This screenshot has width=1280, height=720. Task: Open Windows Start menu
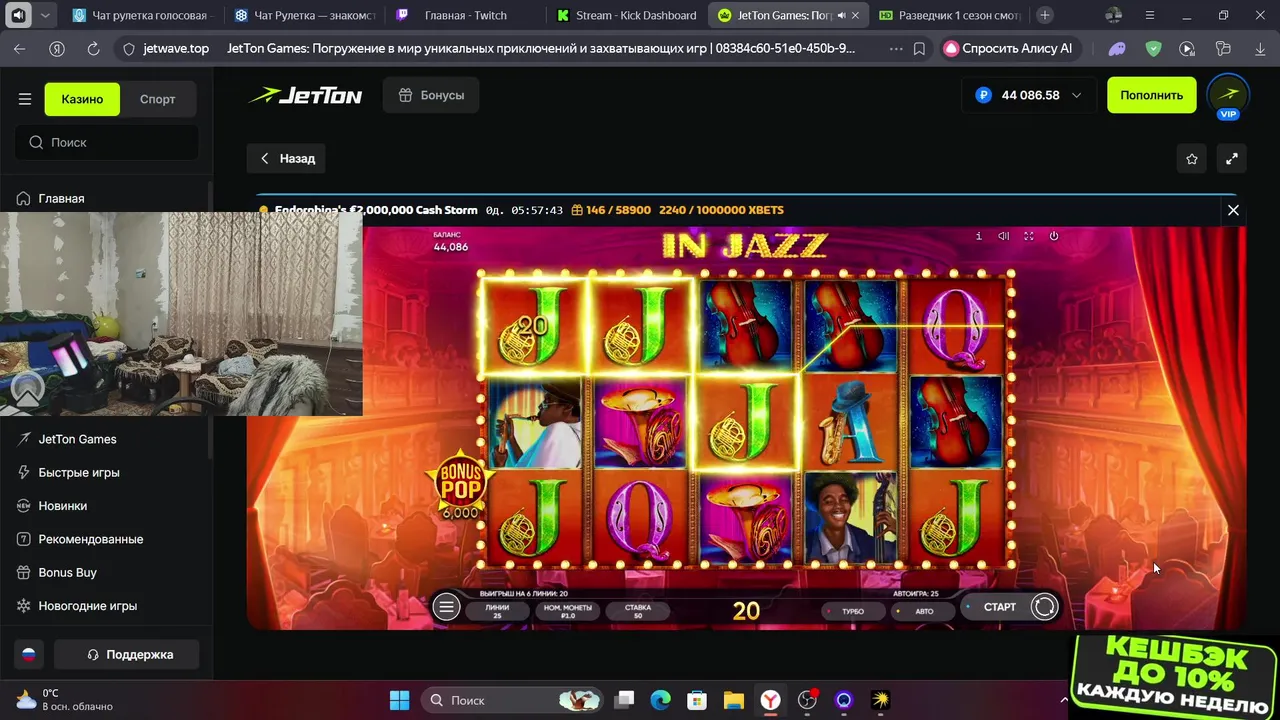coord(399,700)
